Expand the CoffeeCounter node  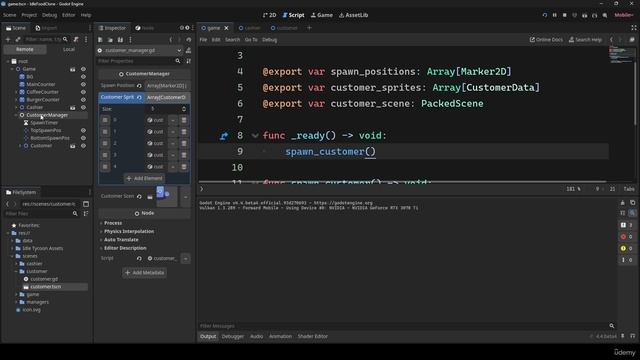pyautogui.click(x=16, y=92)
